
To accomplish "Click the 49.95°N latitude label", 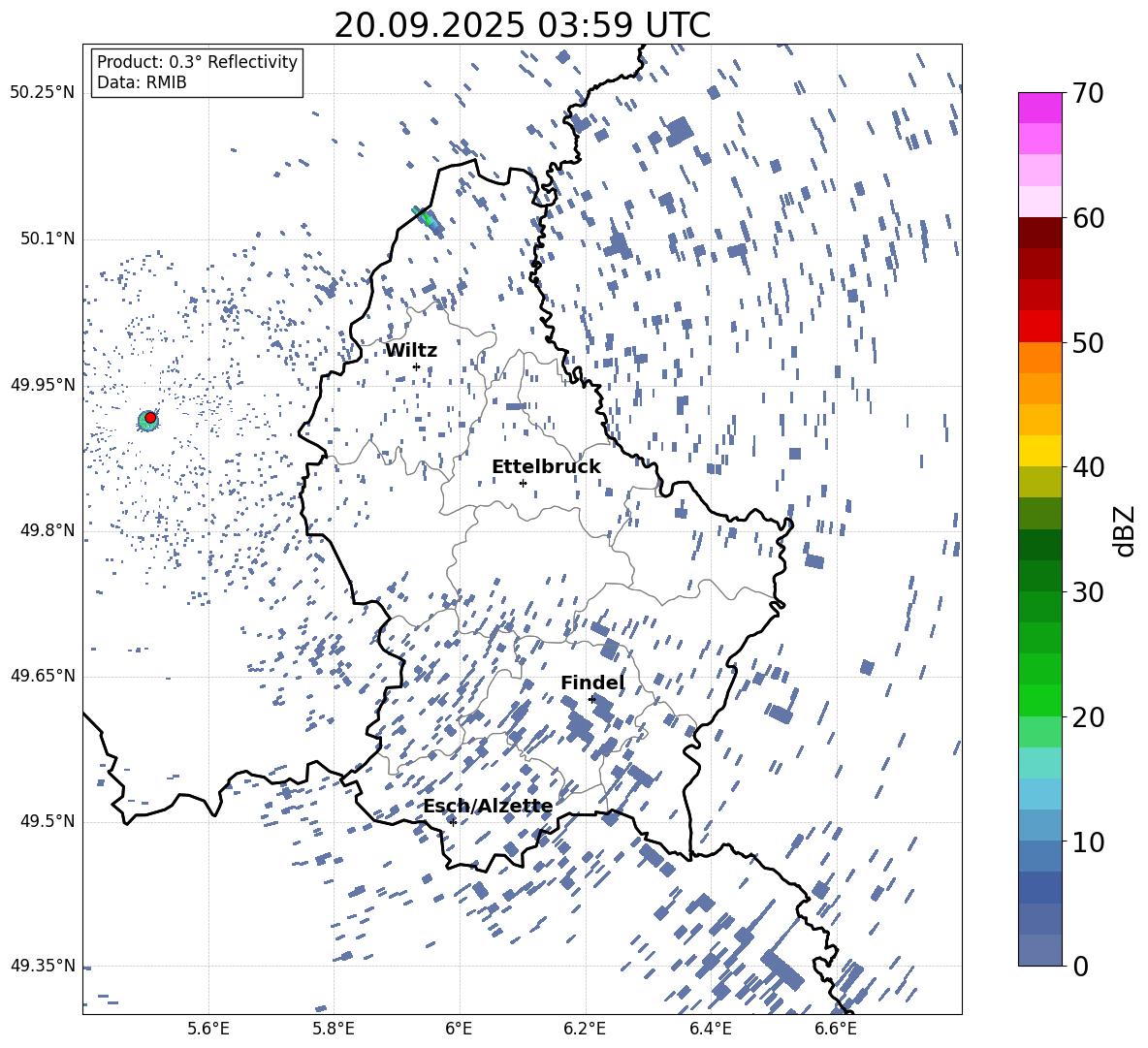I will click(x=43, y=385).
